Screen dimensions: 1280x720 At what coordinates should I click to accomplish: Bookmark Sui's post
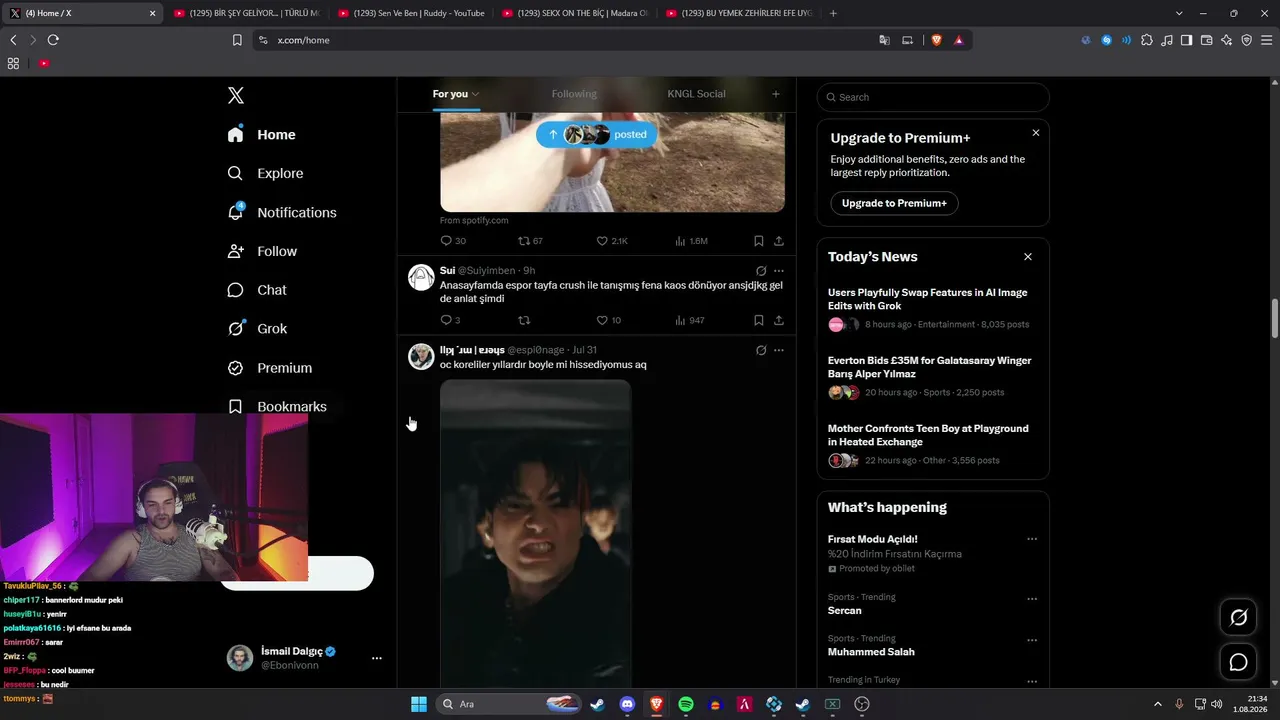coord(759,320)
